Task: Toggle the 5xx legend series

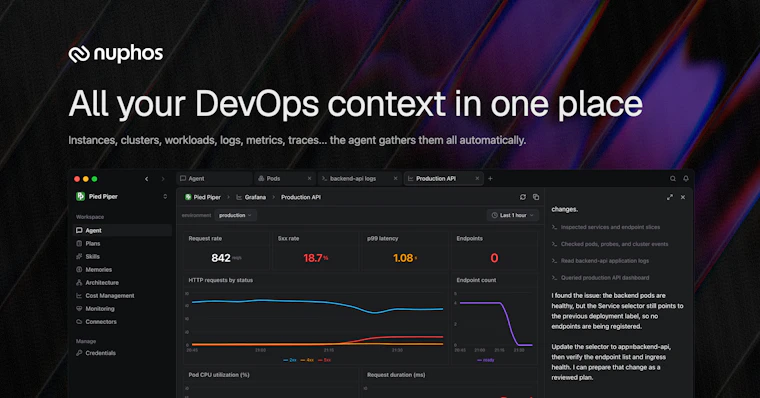Action: pyautogui.click(x=325, y=360)
